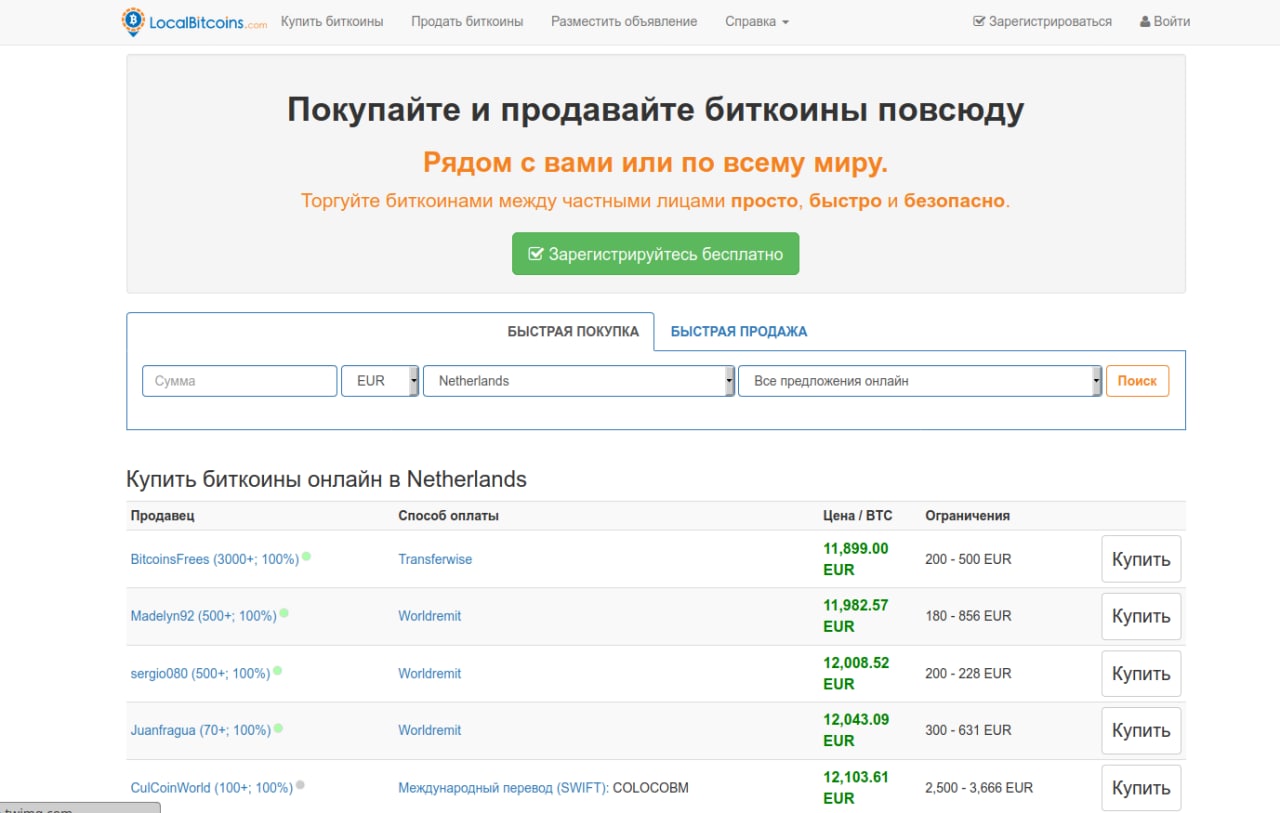Click the Способ оплаты column header

pos(448,516)
